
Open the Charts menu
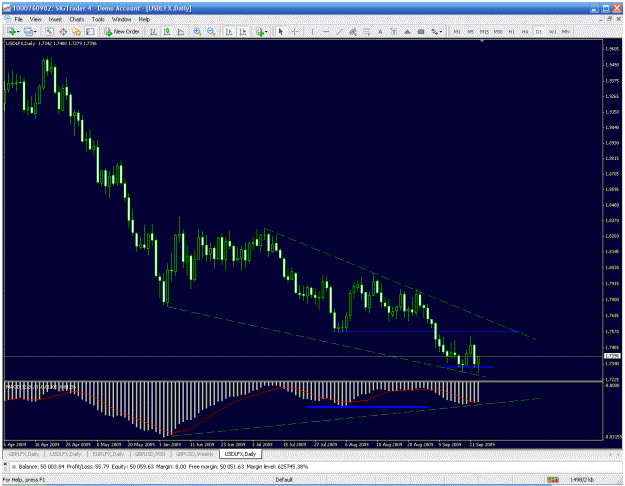click(77, 19)
